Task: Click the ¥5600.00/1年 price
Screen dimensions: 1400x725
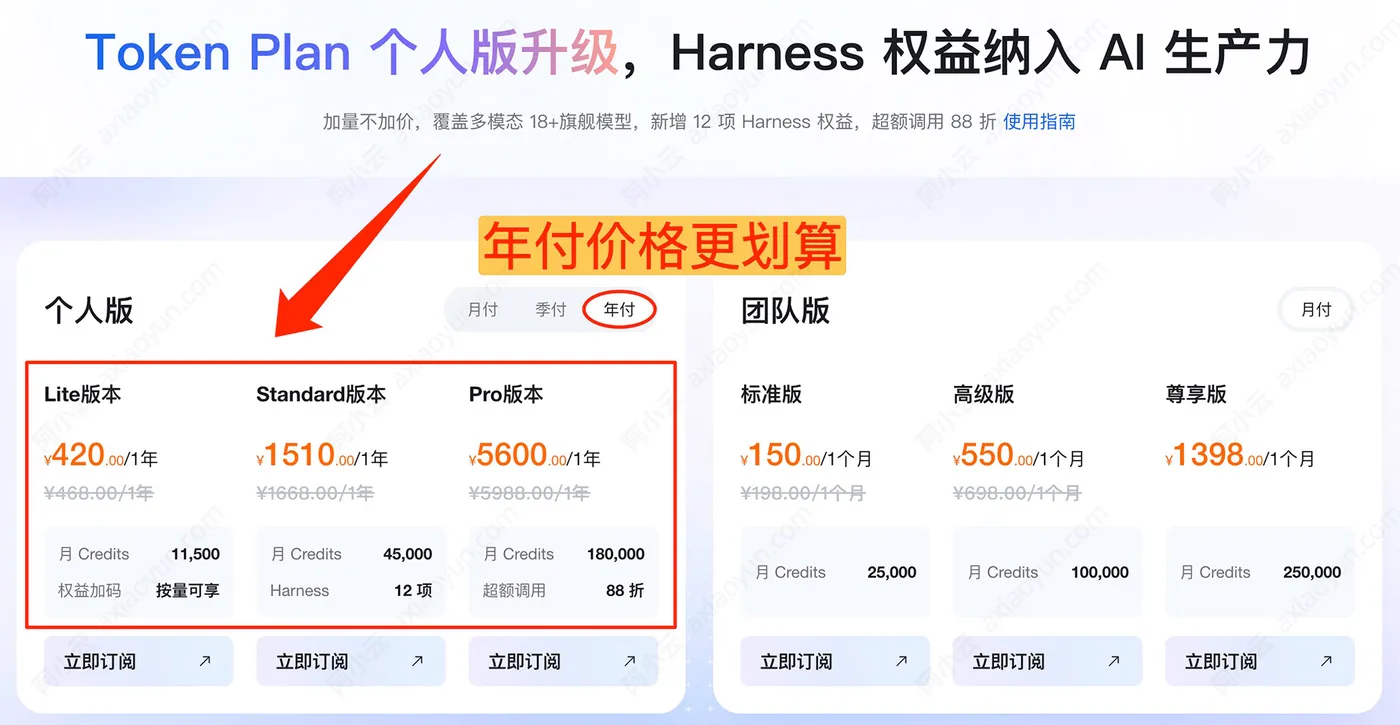Action: 535,456
